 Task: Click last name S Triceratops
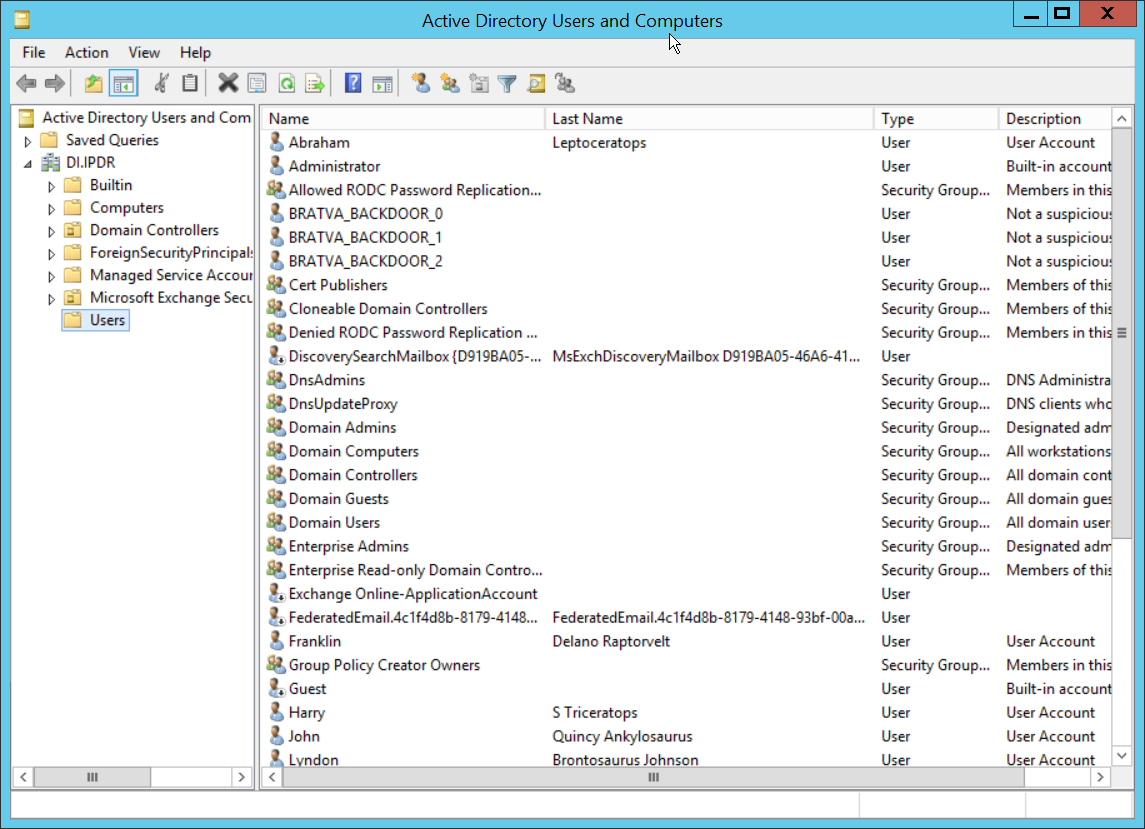pyautogui.click(x=594, y=712)
